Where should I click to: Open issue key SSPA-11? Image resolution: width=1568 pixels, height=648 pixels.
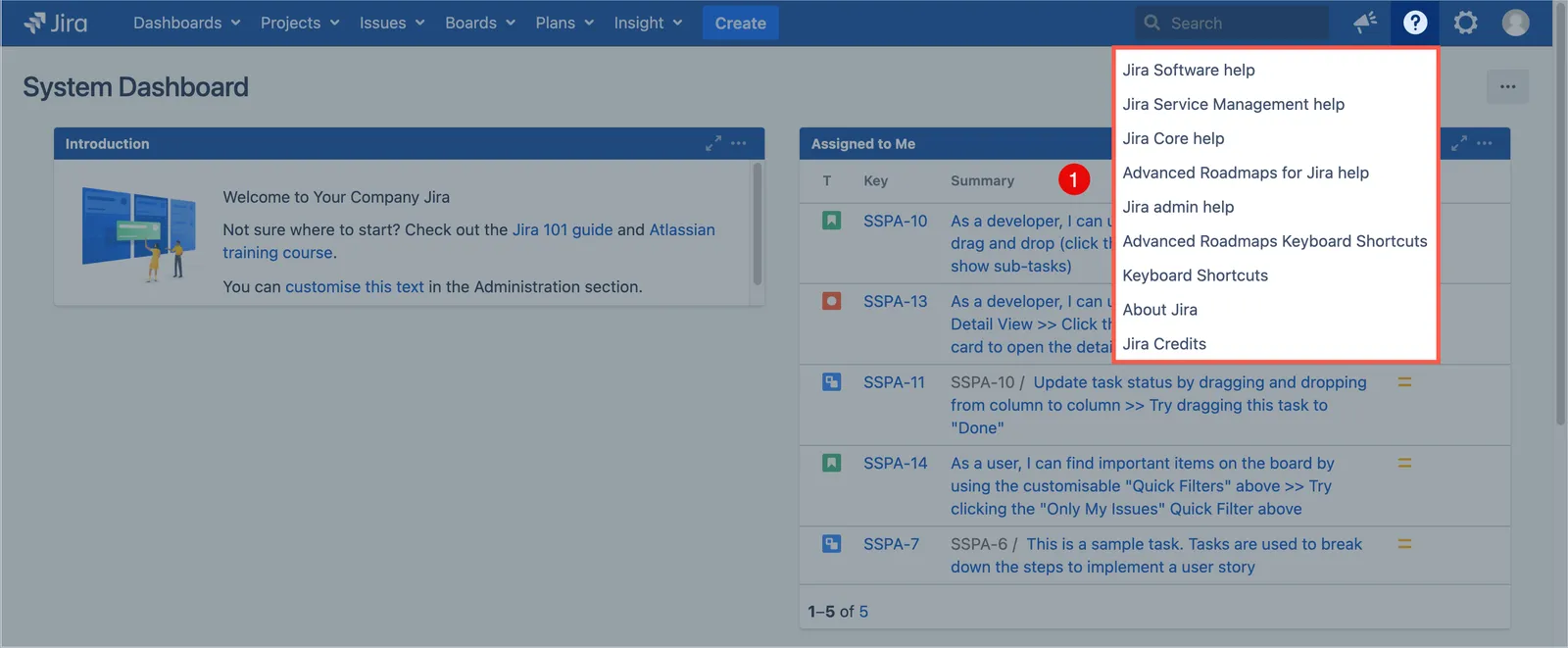coord(894,382)
